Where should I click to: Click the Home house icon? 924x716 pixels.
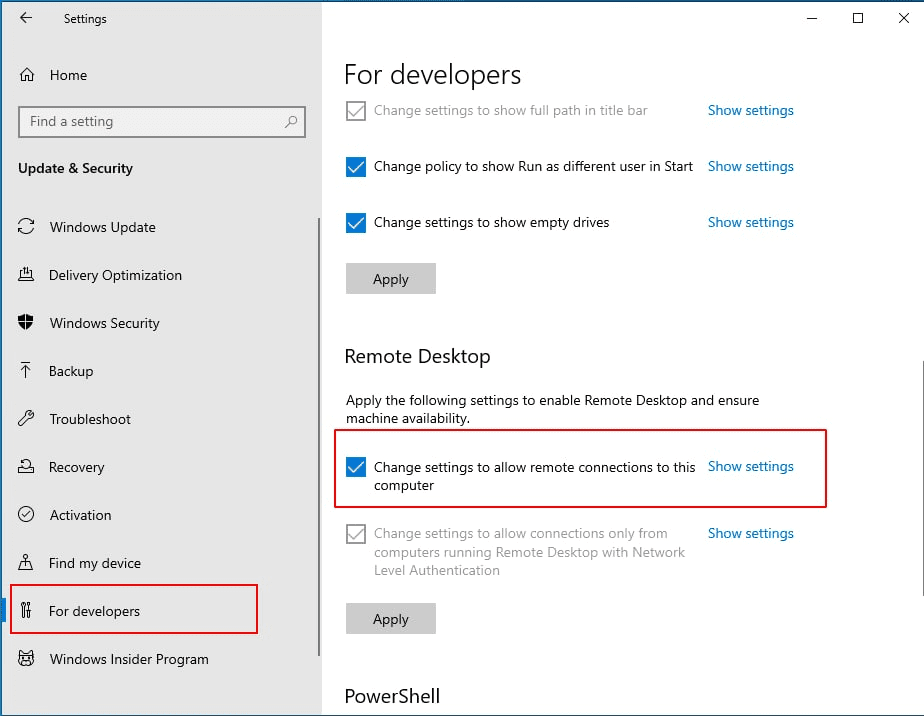pos(27,75)
